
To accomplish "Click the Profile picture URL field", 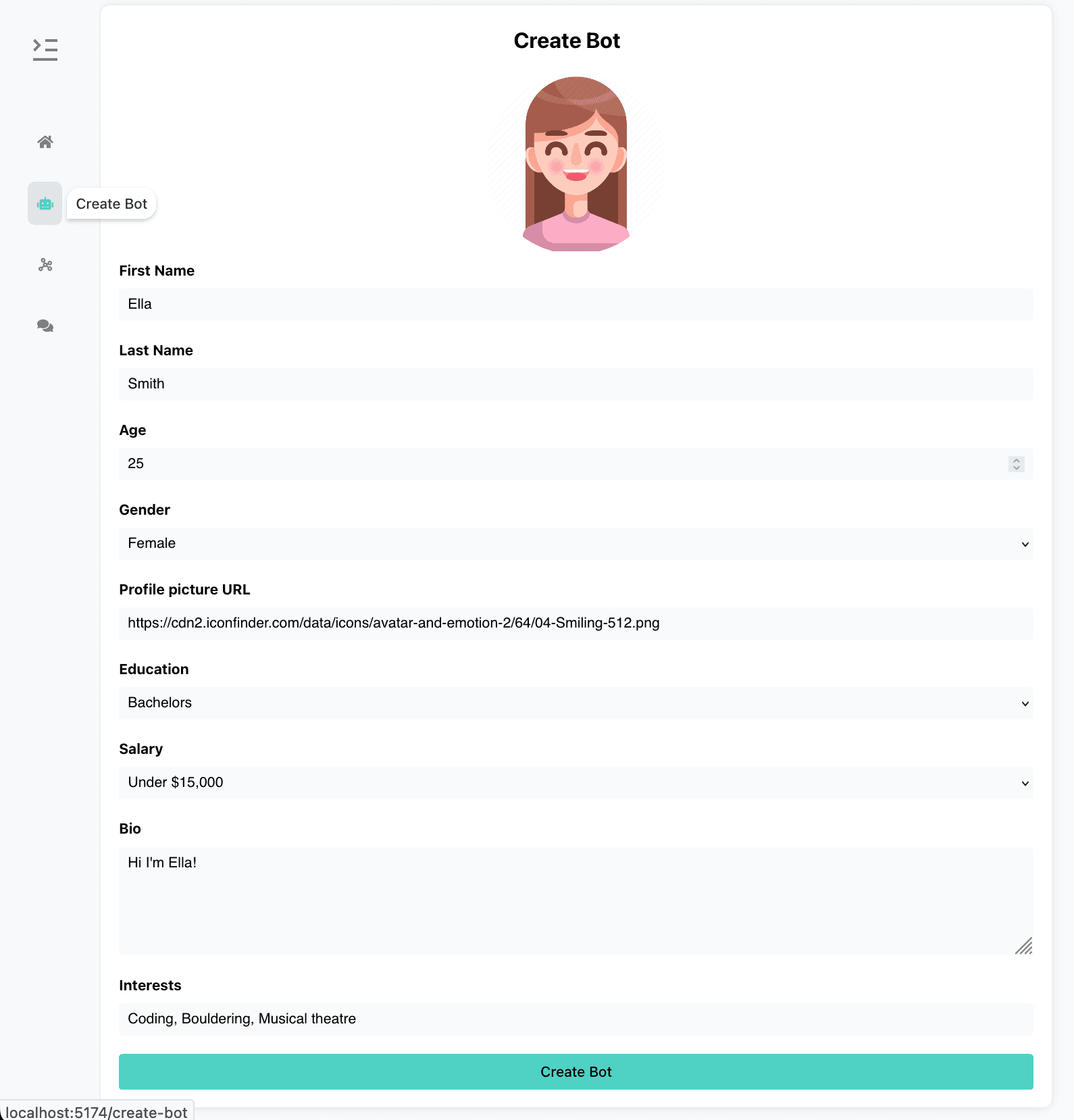I will pos(576,623).
